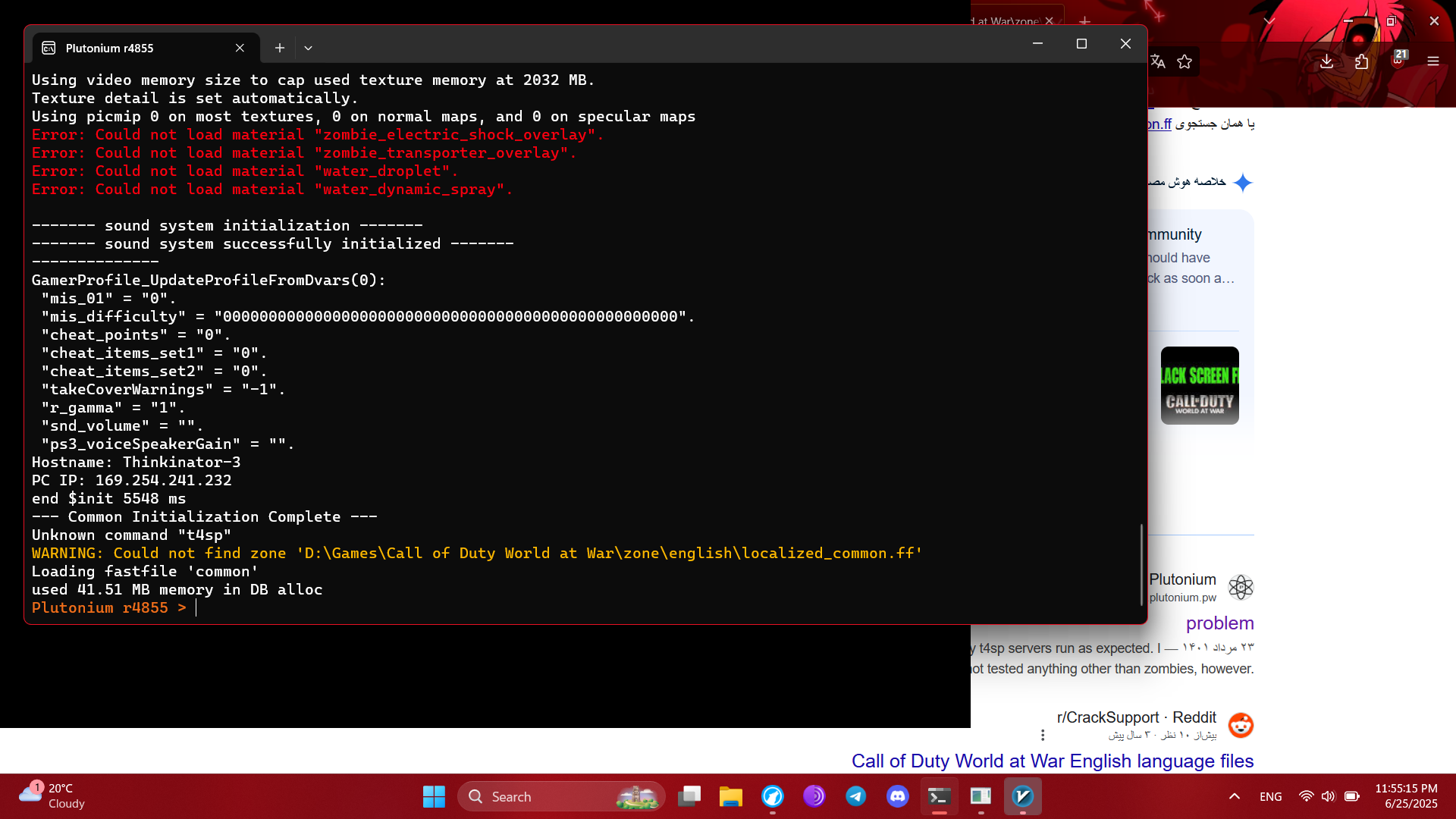Screen dimensions: 1456x819
Task: Open the V-logo app in taskbar
Action: [1023, 796]
